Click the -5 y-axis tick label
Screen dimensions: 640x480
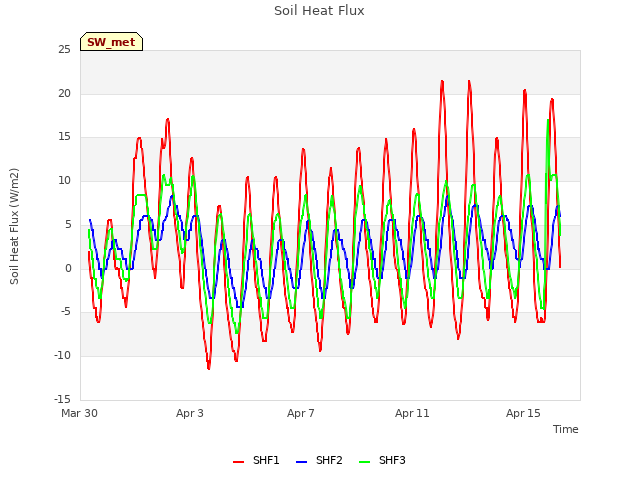point(65,312)
